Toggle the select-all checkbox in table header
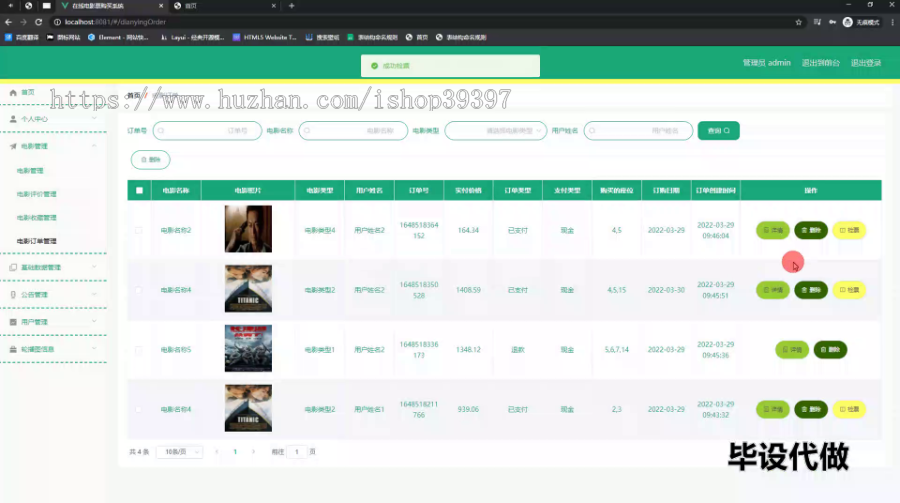The image size is (900, 503). [x=139, y=191]
